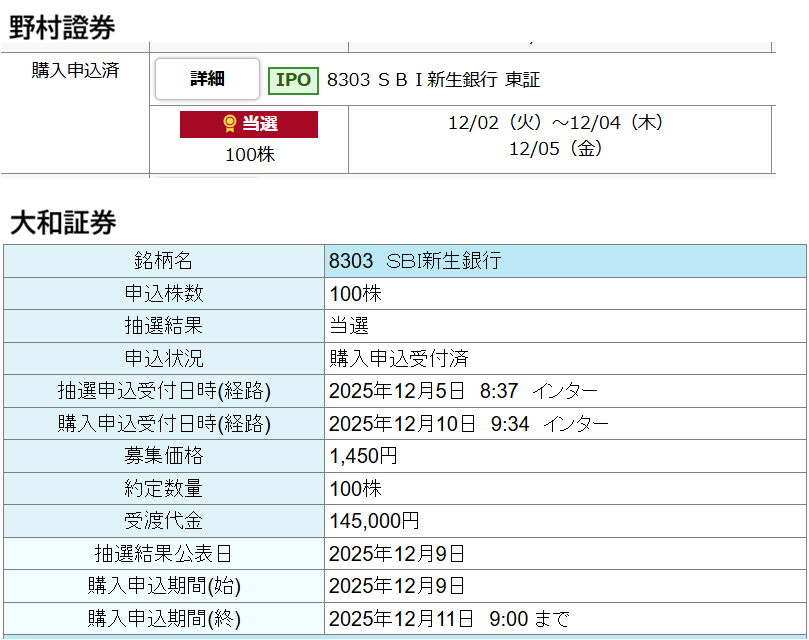Click the 抽選申込受付日時(経路) label
809x640 pixels.
coord(164,391)
